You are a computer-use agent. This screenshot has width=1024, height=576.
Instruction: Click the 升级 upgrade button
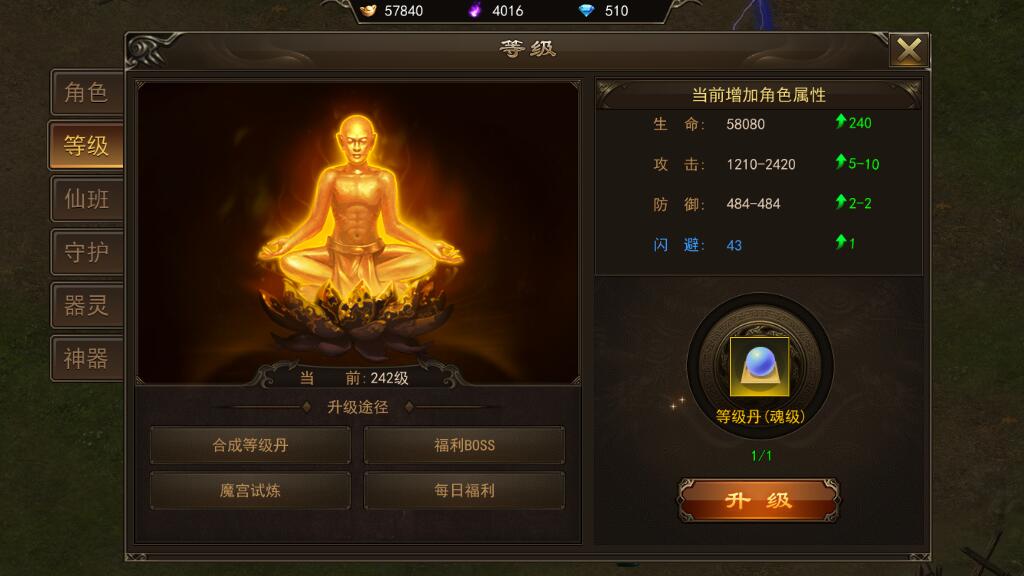tap(758, 501)
